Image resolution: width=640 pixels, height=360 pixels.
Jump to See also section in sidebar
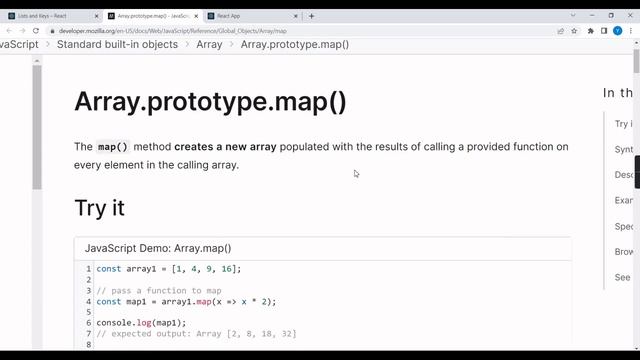[x=622, y=278]
